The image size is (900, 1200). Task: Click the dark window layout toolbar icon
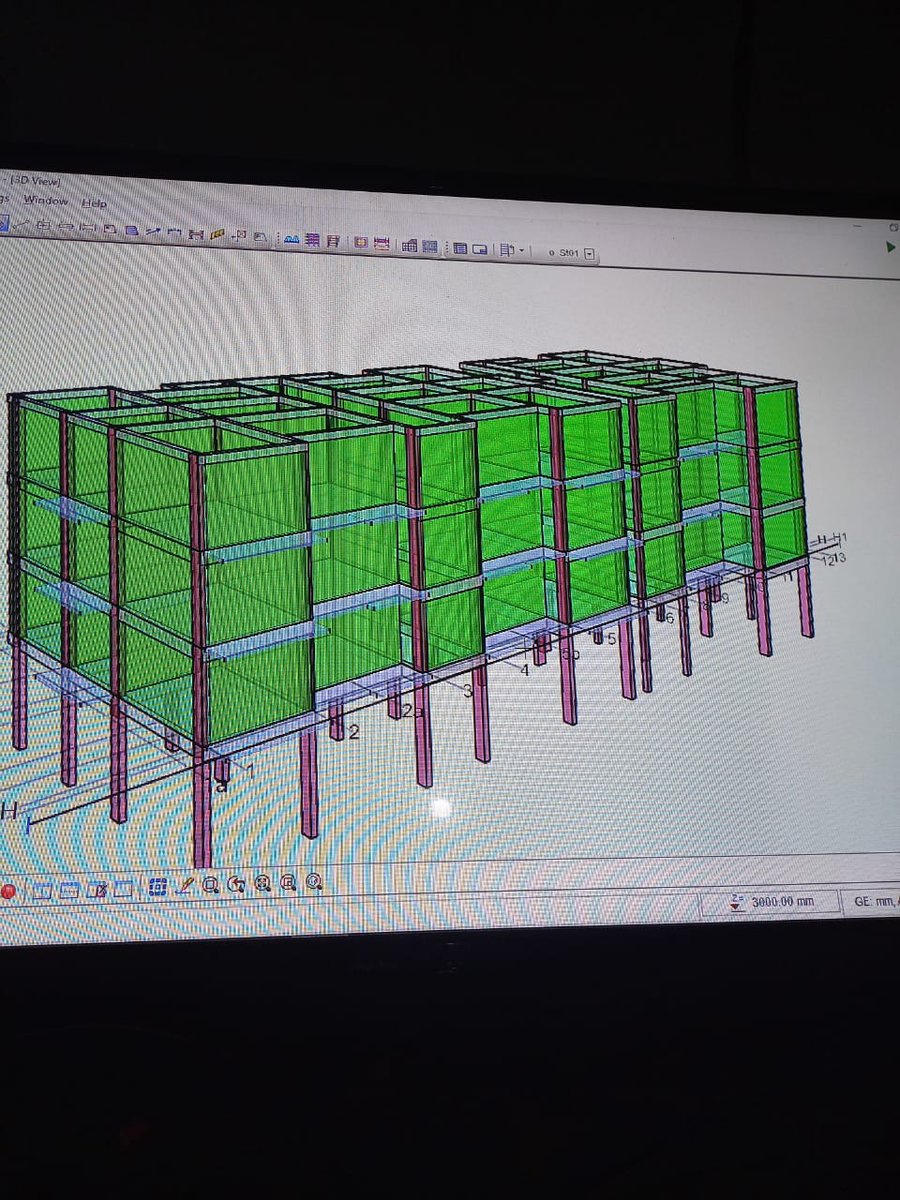pos(459,248)
